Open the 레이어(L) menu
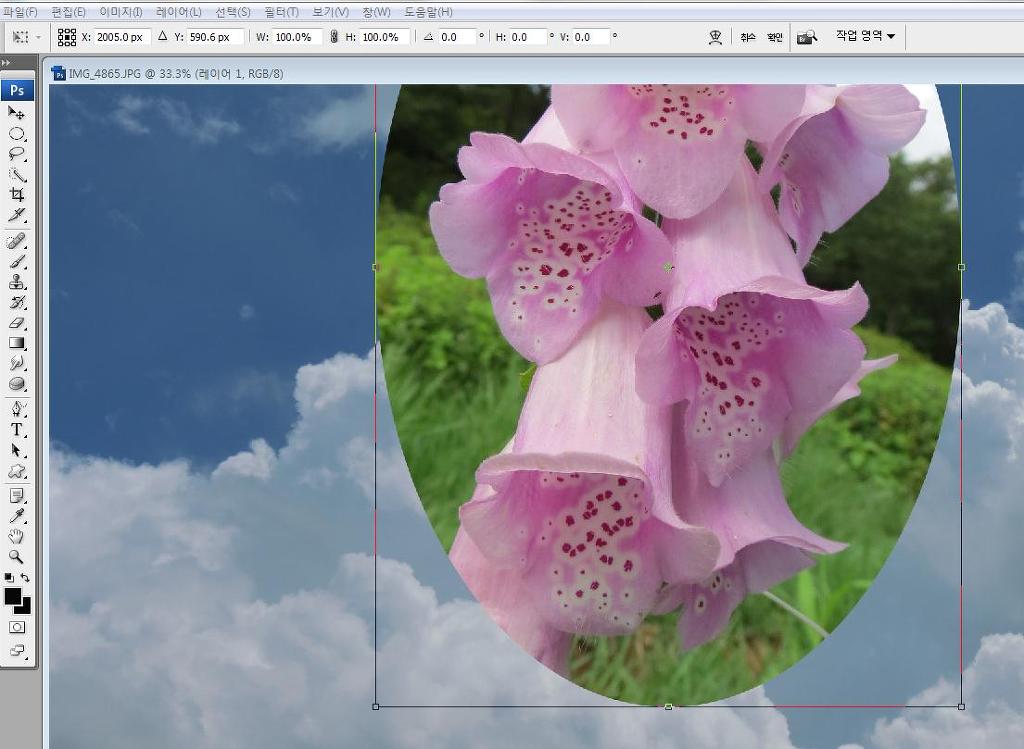 (x=178, y=12)
